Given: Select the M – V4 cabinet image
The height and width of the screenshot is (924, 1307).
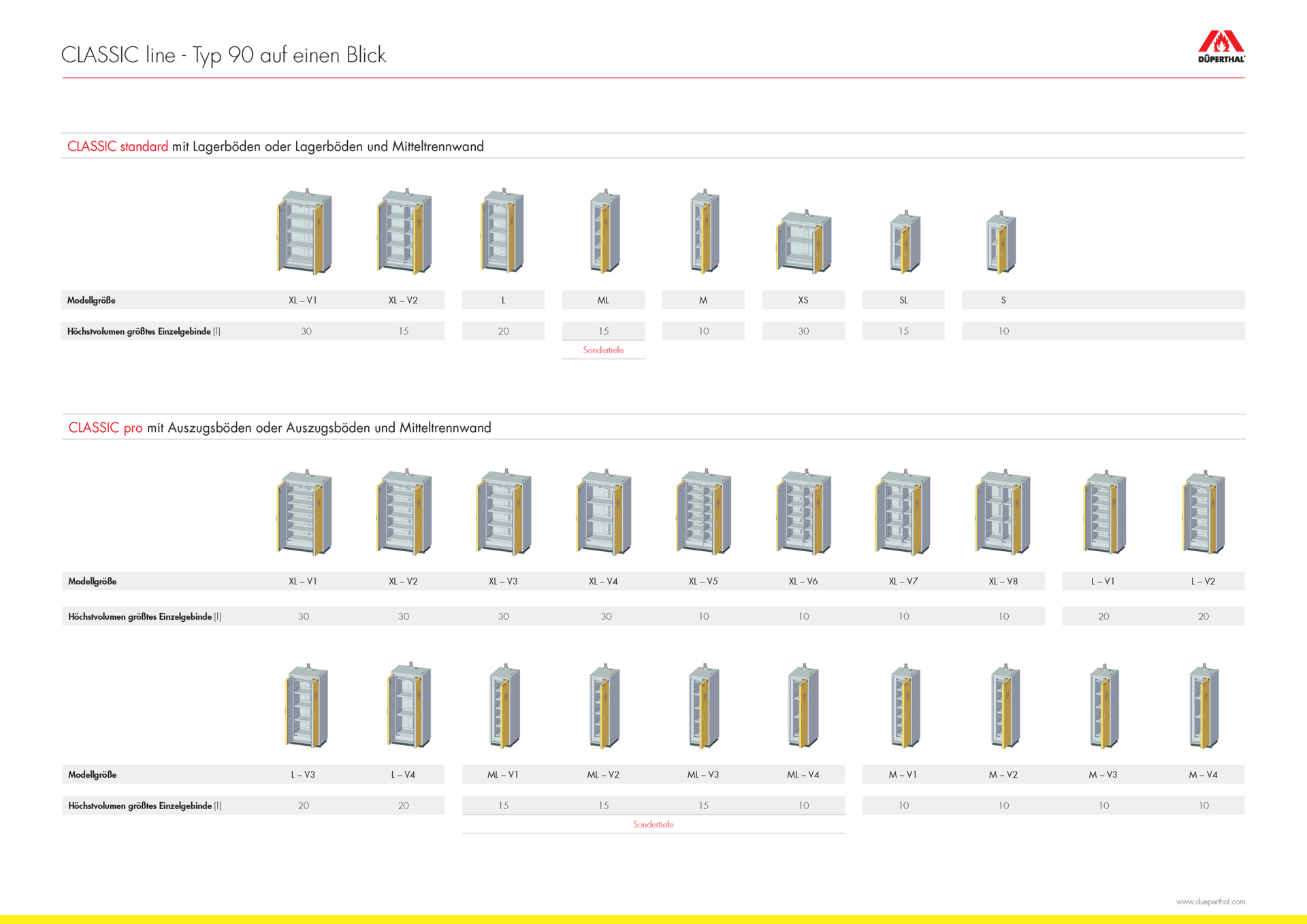Looking at the screenshot, I should pyautogui.click(x=1204, y=706).
